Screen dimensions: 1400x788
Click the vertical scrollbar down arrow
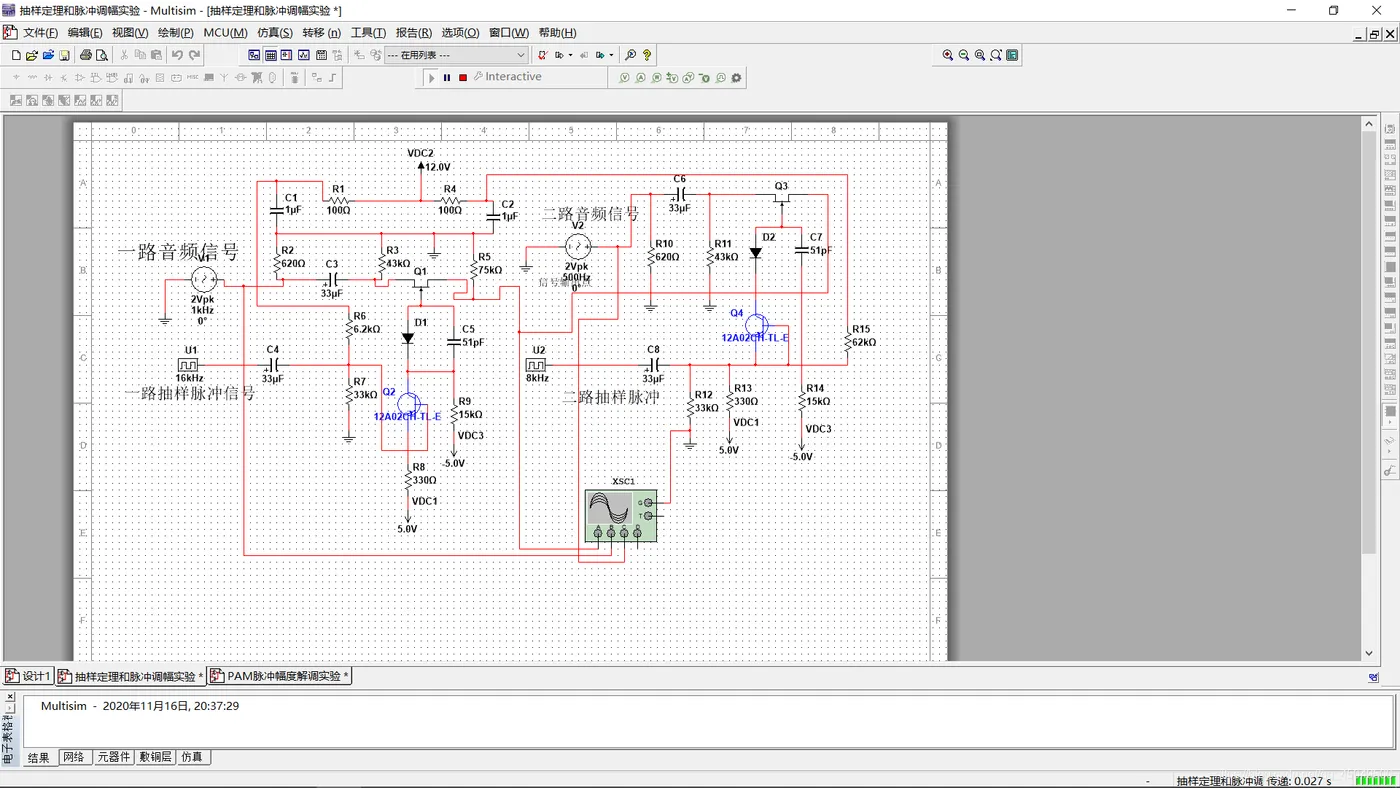[1369, 653]
